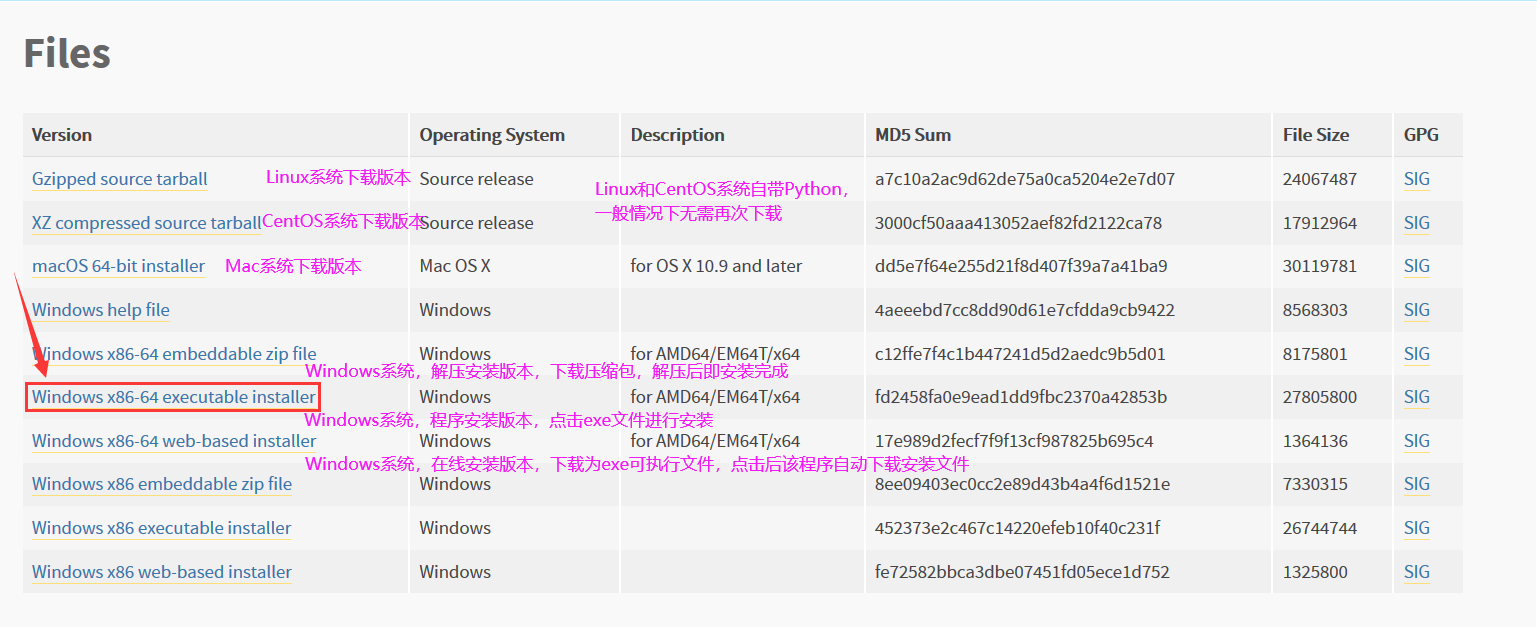This screenshot has width=1537, height=627.
Task: Click file size 8175801
Action: point(1316,354)
